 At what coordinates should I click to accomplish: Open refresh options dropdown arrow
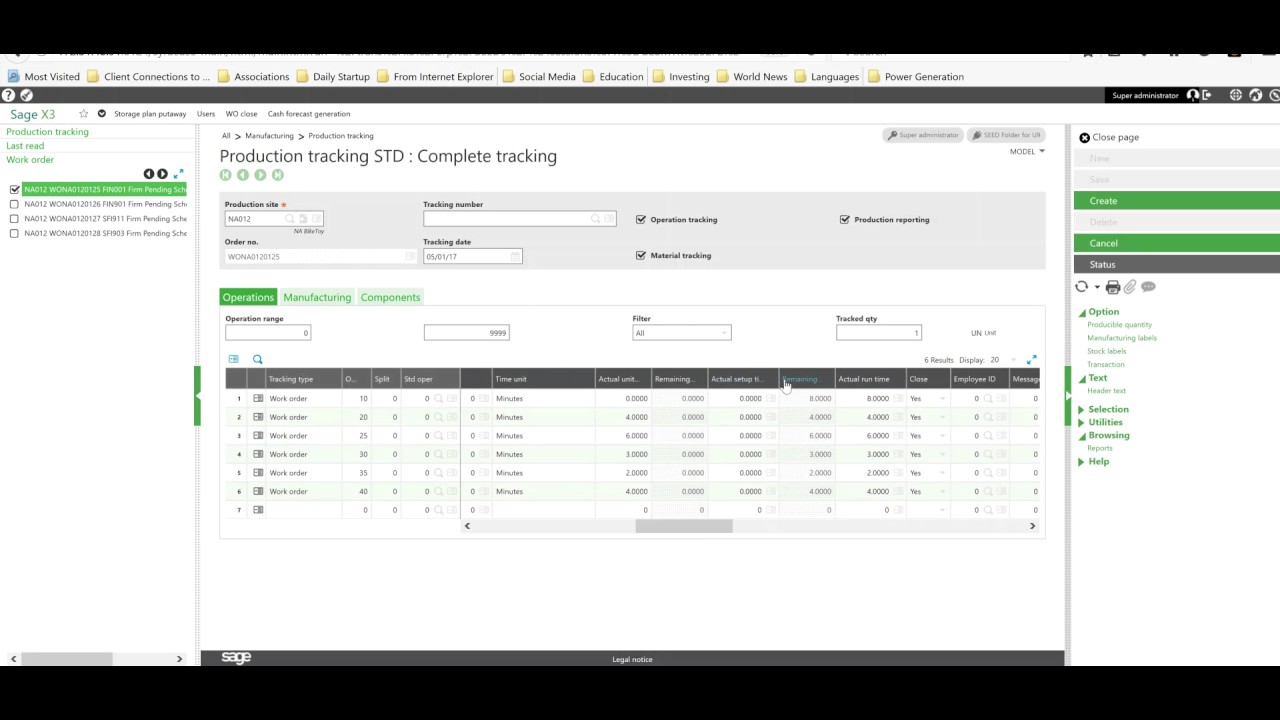pos(1097,287)
